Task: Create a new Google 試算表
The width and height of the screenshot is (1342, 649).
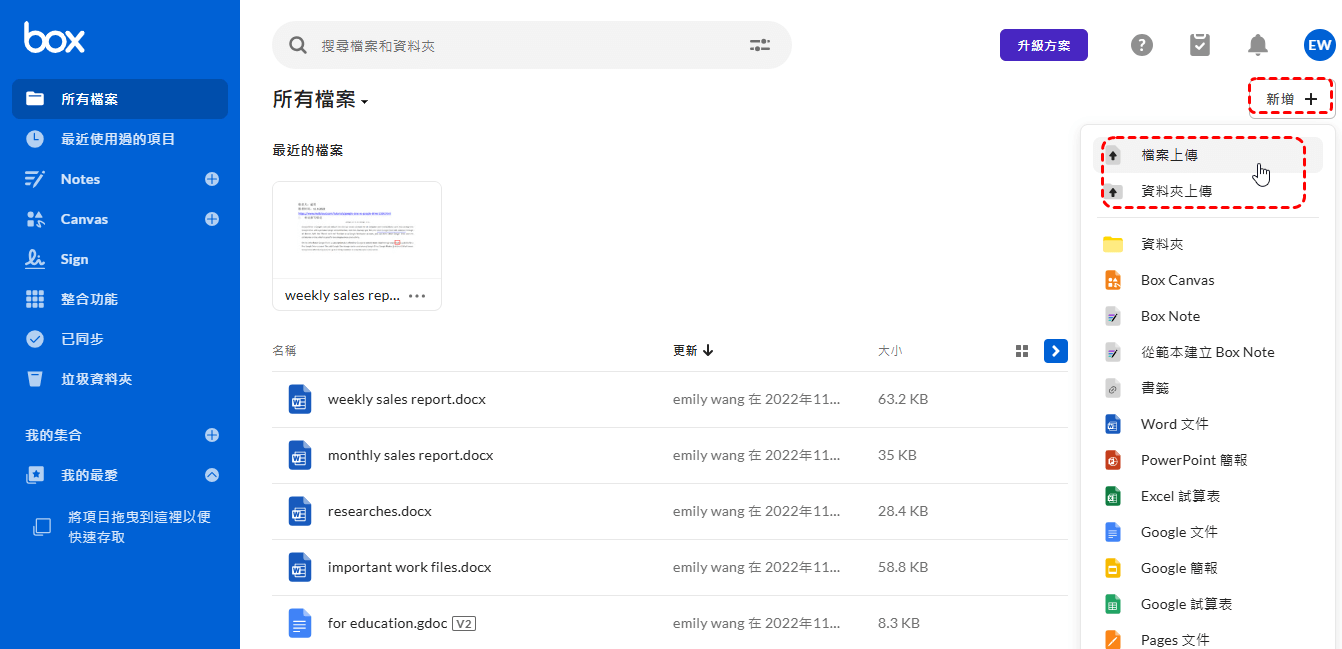Action: tap(1186, 604)
